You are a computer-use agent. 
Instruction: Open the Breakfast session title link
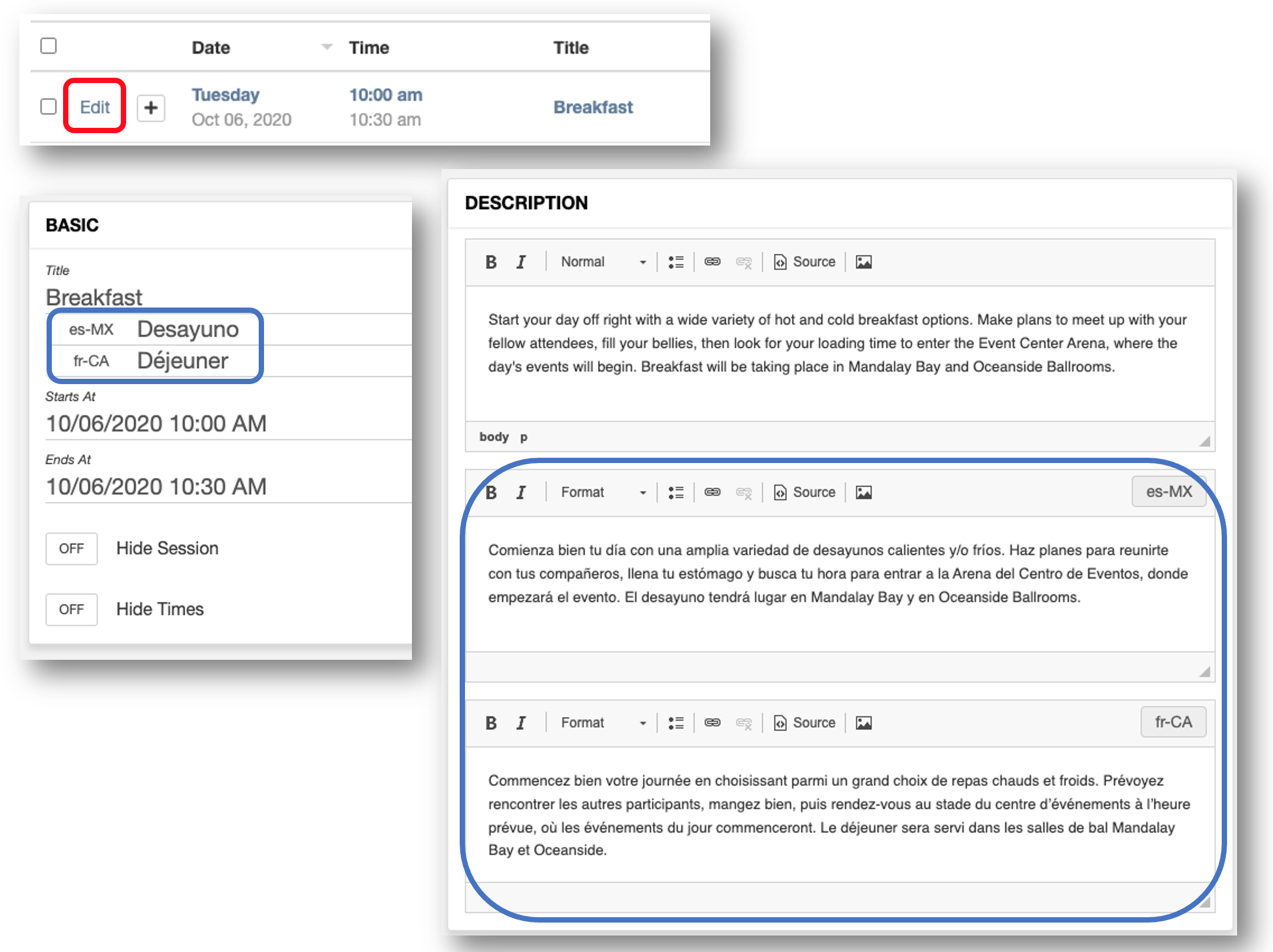pyautogui.click(x=593, y=107)
